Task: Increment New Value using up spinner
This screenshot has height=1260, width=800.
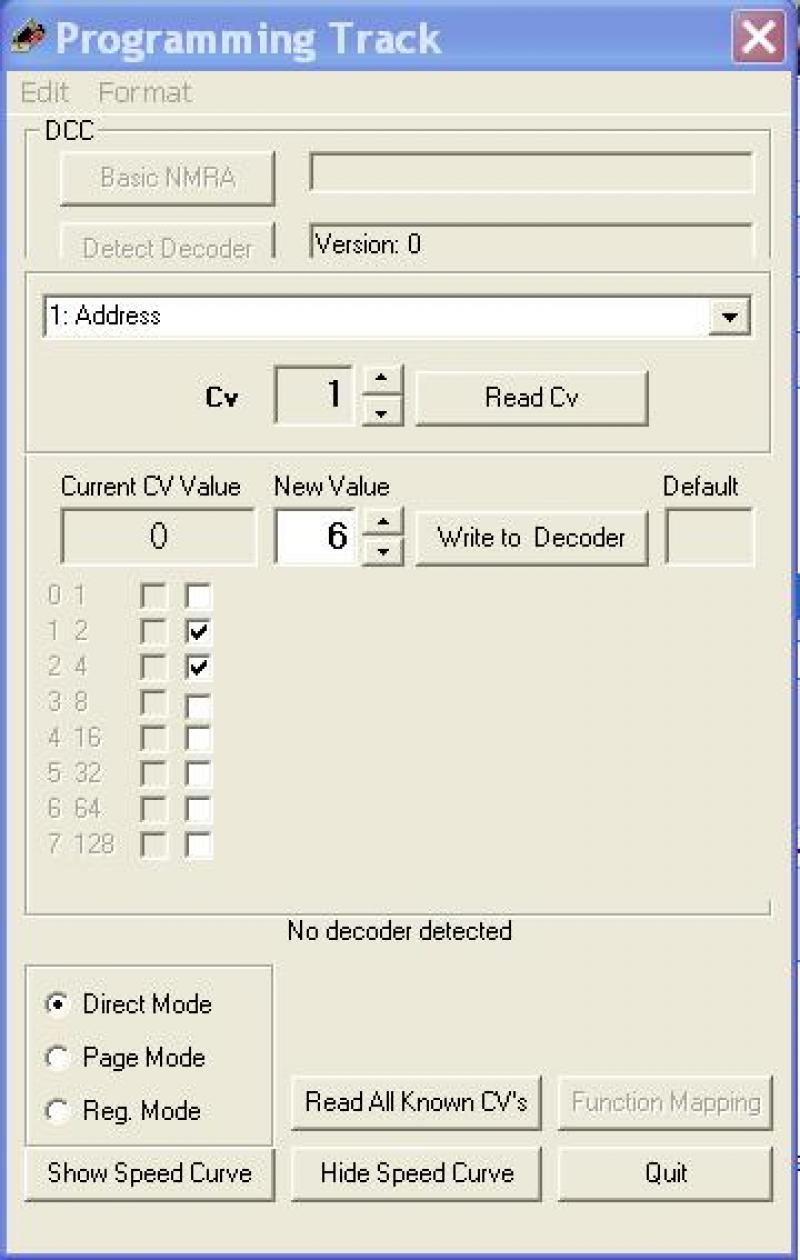Action: coord(382,522)
